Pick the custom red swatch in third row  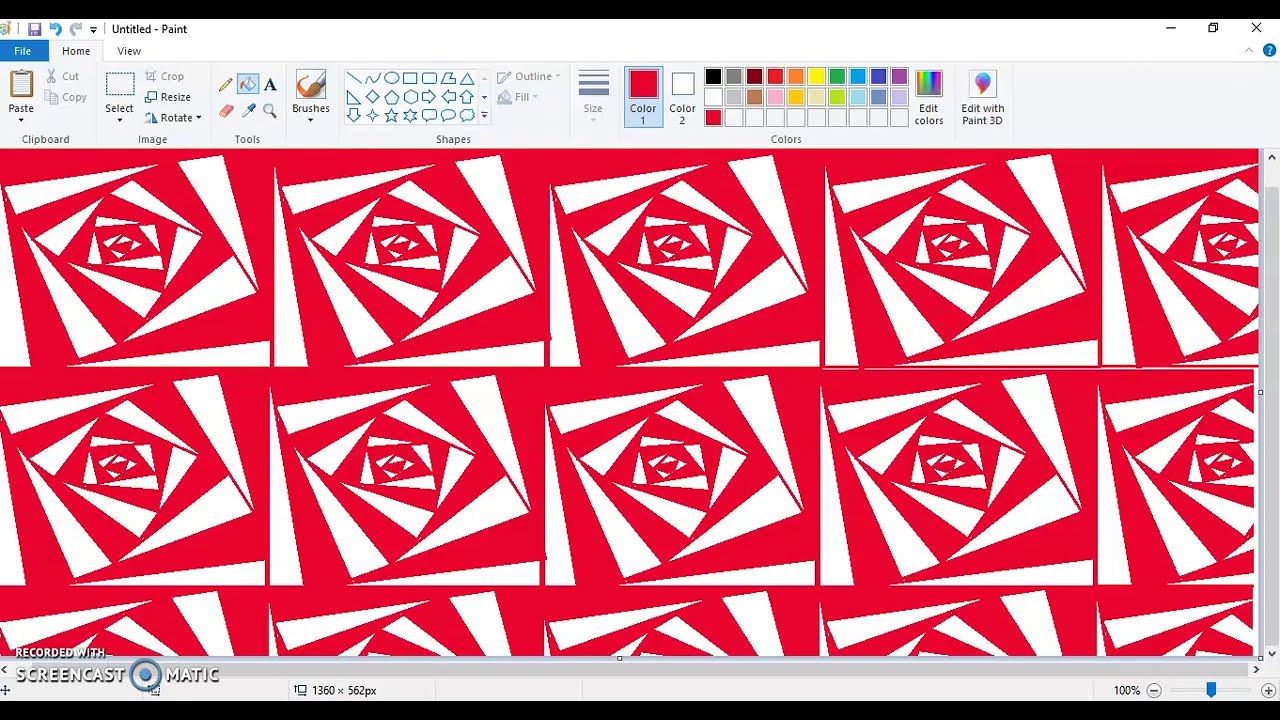pos(713,118)
